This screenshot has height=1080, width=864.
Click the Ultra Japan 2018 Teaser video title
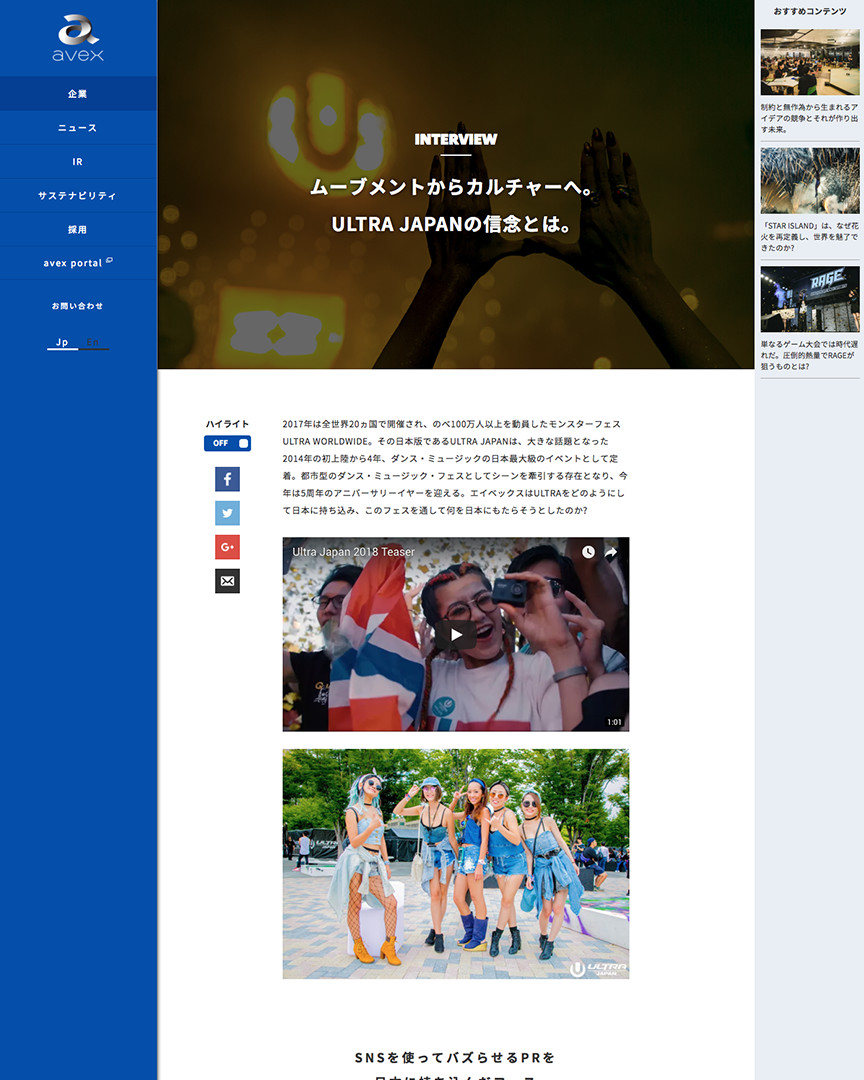click(x=353, y=552)
